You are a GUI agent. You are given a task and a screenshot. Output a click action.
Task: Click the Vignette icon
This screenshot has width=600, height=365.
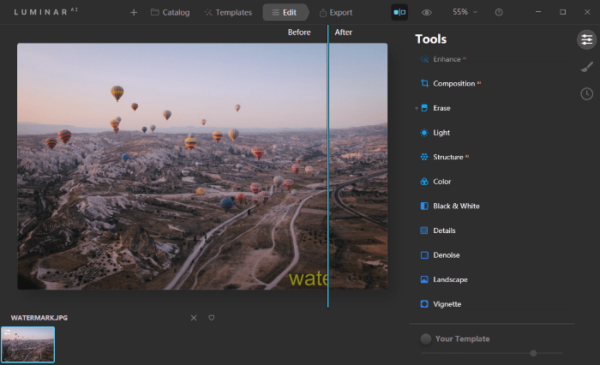(x=424, y=304)
